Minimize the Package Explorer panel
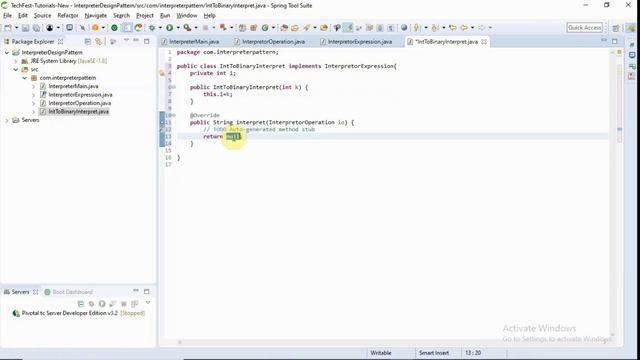This screenshot has height=360, width=640. [x=136, y=41]
